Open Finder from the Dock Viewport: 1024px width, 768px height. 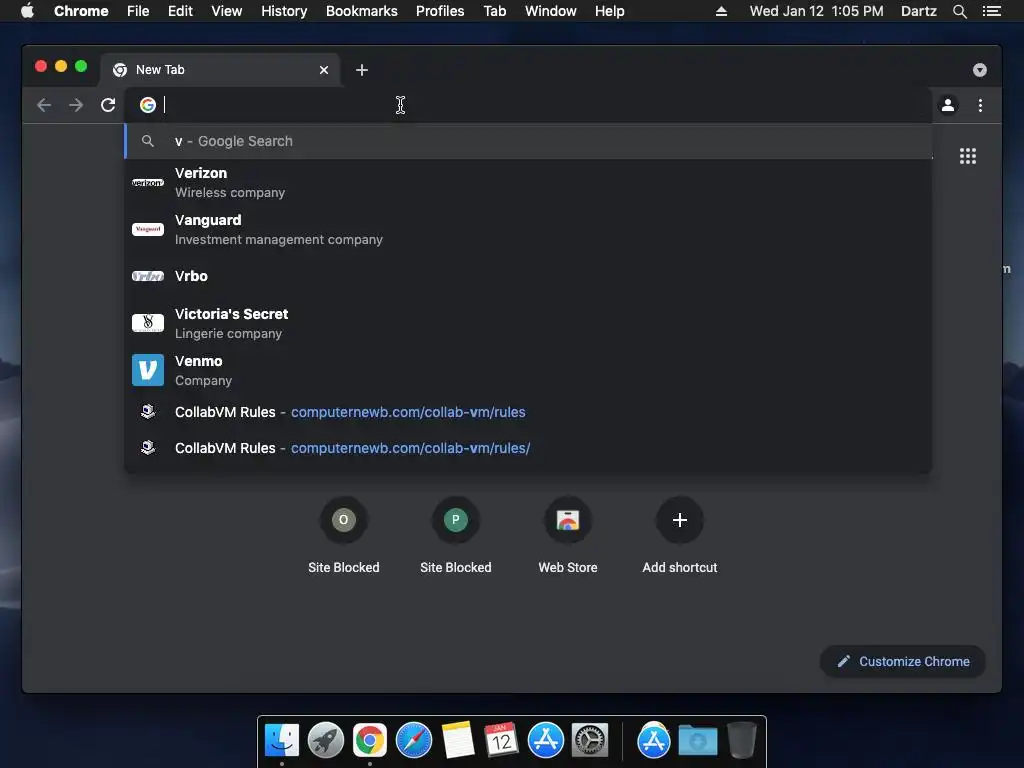click(x=282, y=741)
